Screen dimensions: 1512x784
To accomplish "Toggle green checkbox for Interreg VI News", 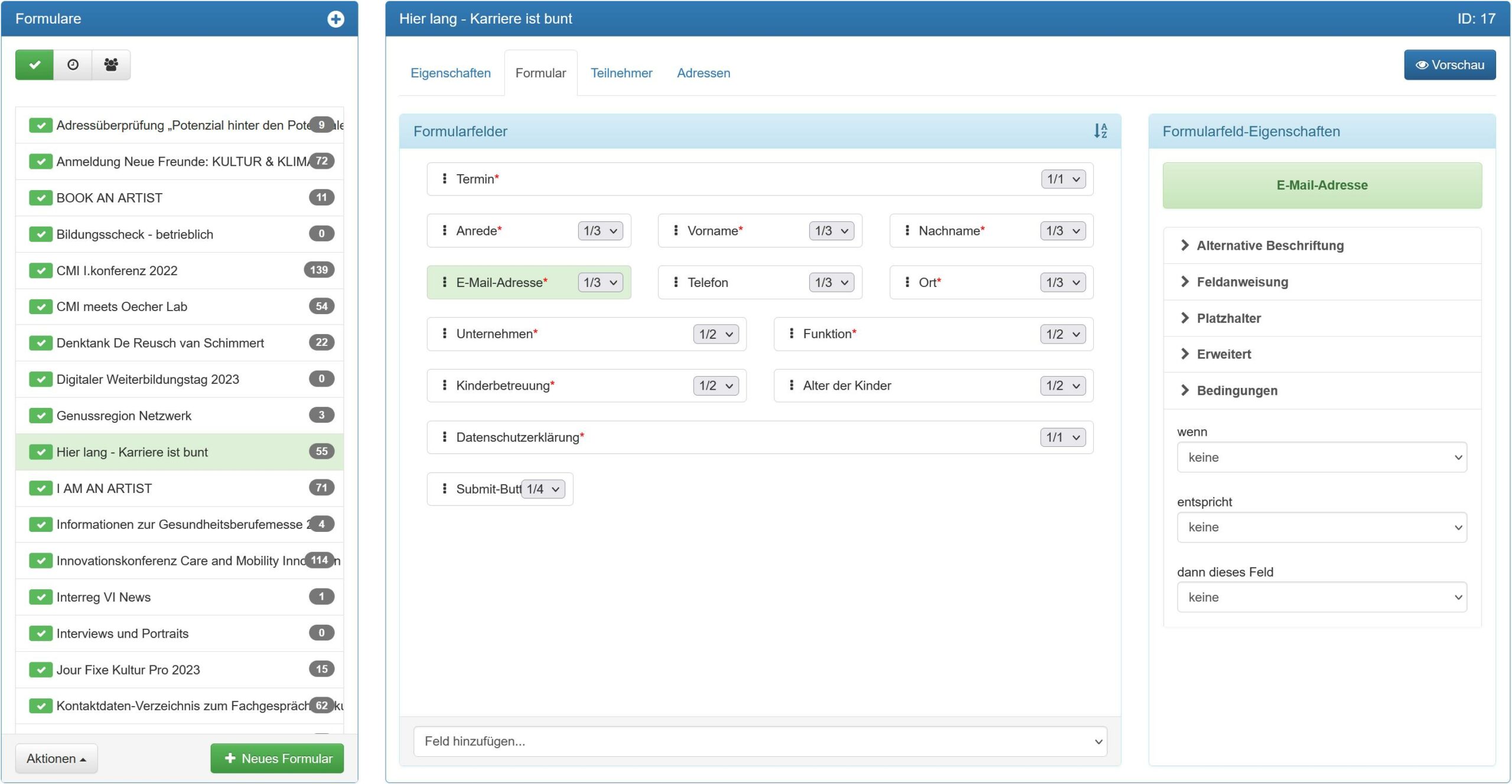I will point(41,597).
